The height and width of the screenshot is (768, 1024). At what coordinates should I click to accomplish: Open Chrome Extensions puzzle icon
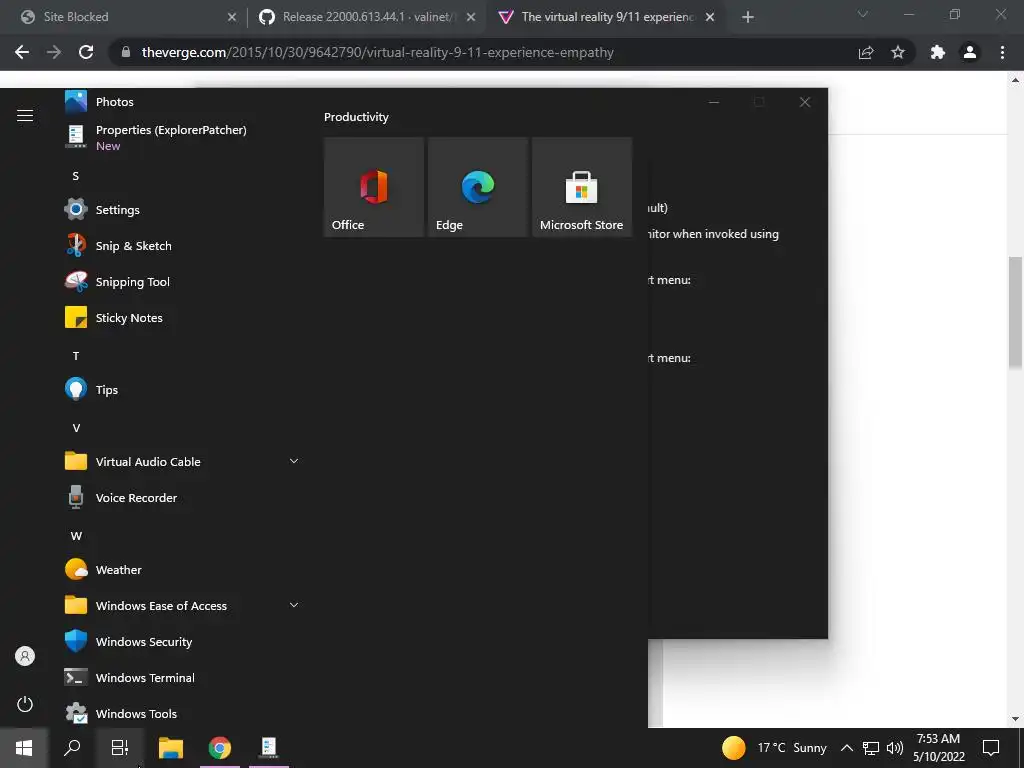(x=938, y=52)
